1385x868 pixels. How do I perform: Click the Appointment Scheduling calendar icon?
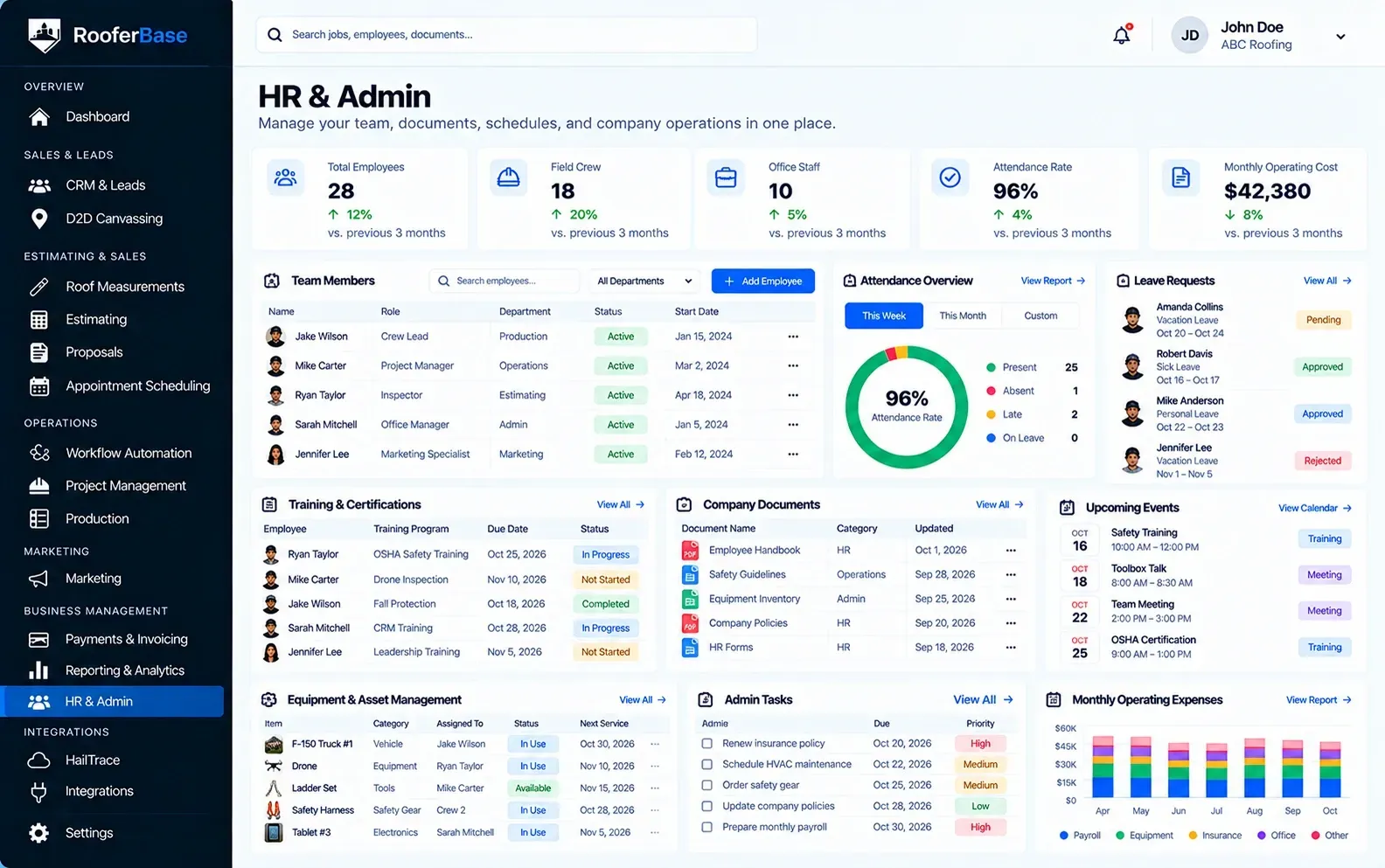39,386
